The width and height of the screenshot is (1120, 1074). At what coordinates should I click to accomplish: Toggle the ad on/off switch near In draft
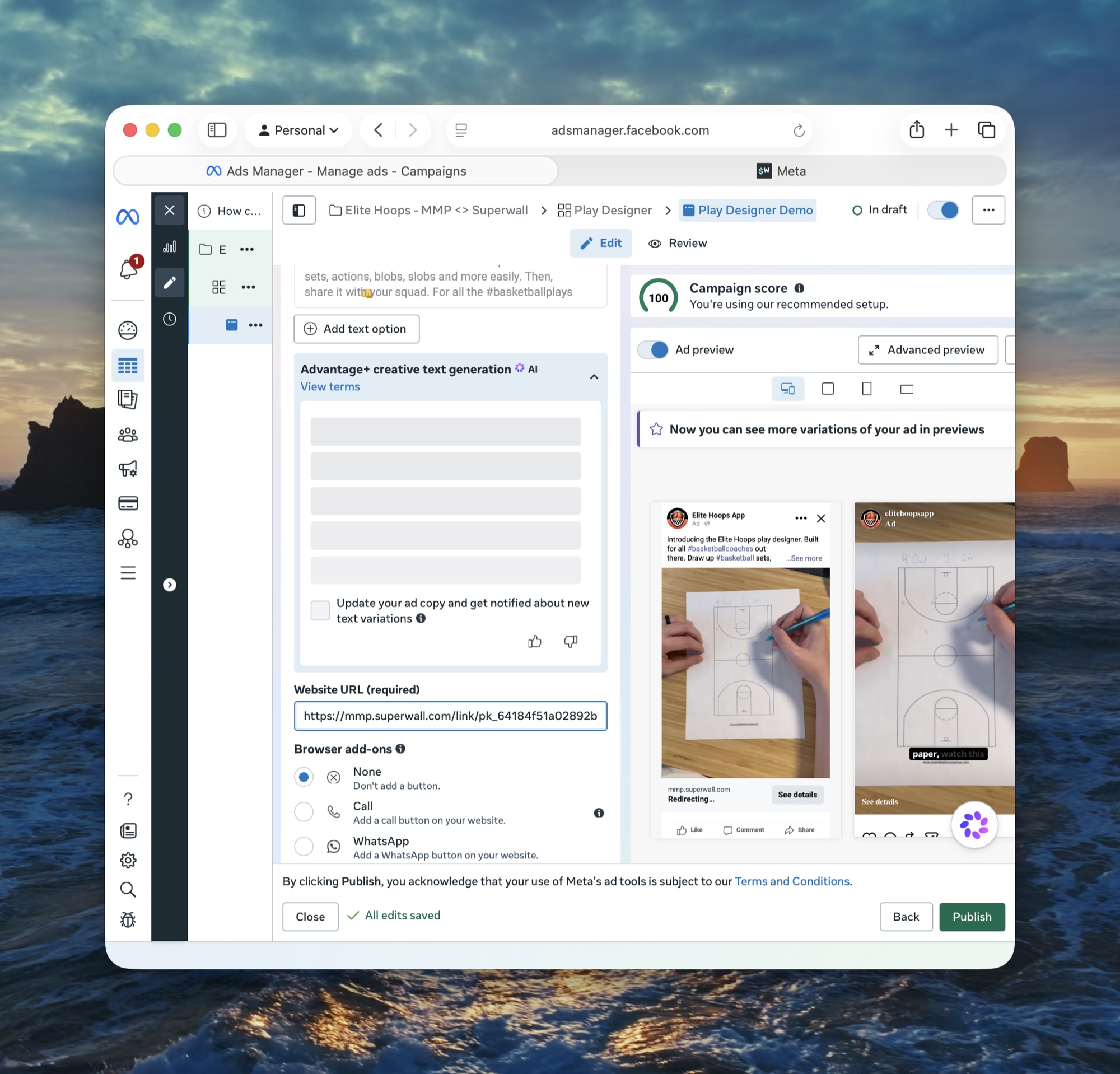[944, 210]
